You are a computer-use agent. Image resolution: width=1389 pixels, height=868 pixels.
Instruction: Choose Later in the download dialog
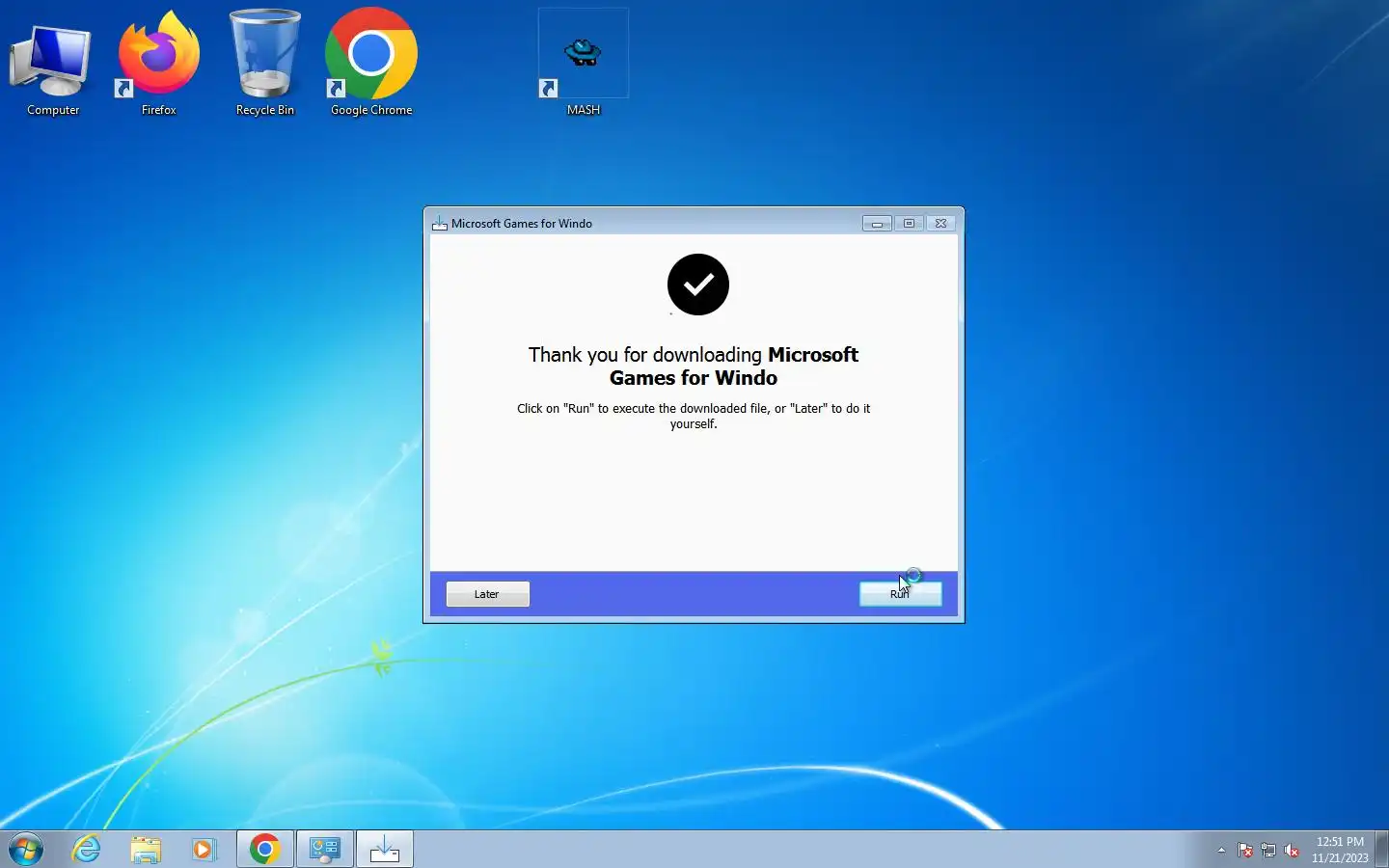pos(487,594)
